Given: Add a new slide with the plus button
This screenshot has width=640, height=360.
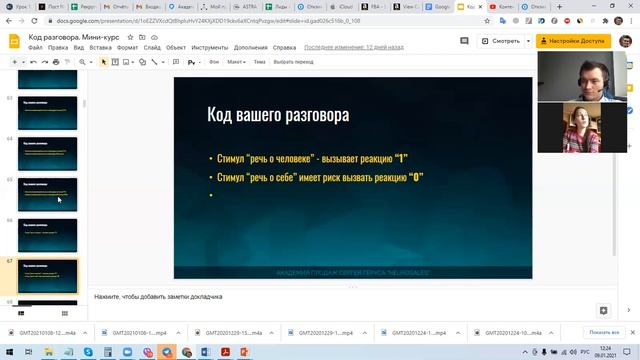Looking at the screenshot, I should [15, 62].
